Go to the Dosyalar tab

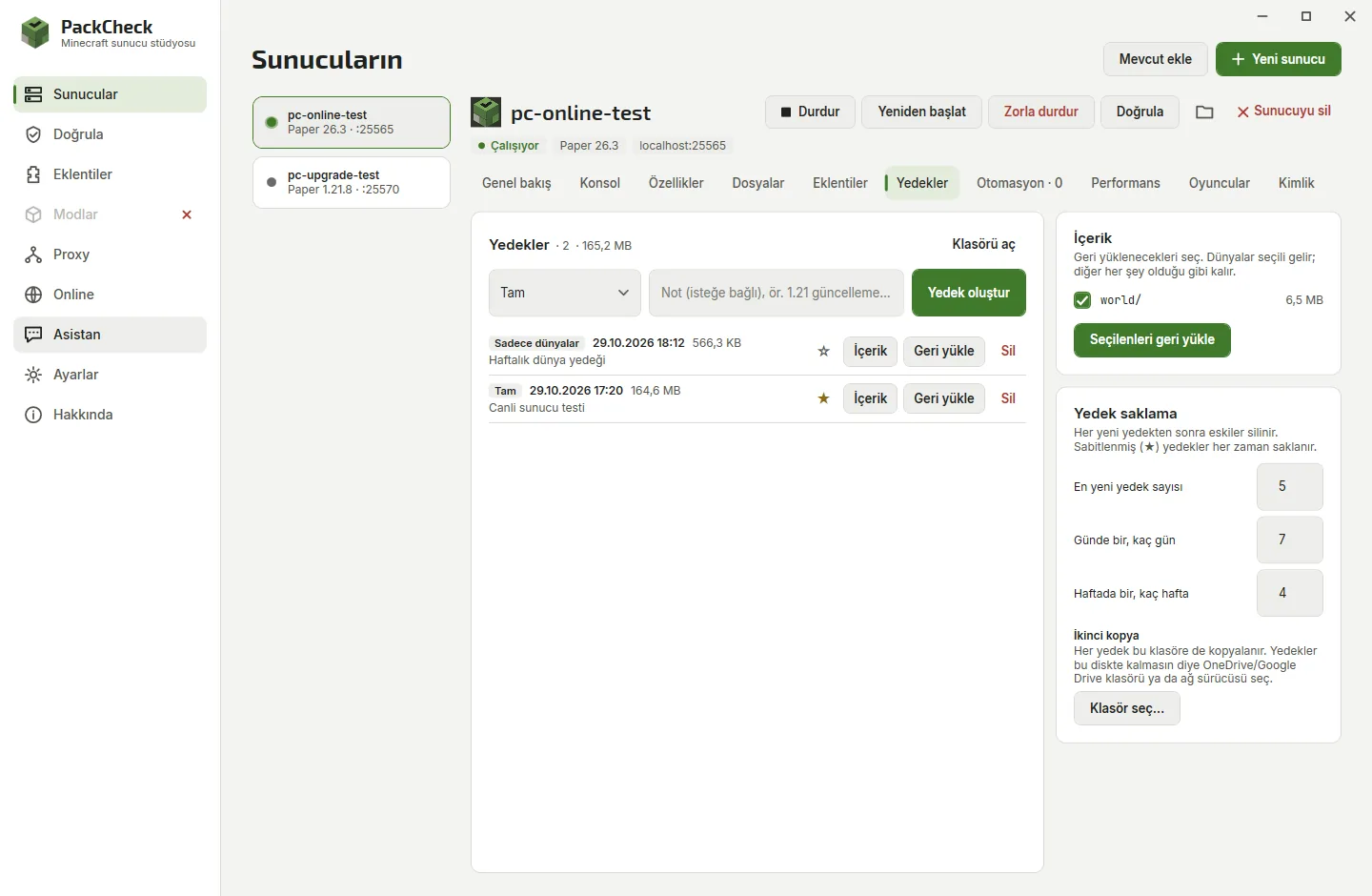(758, 183)
